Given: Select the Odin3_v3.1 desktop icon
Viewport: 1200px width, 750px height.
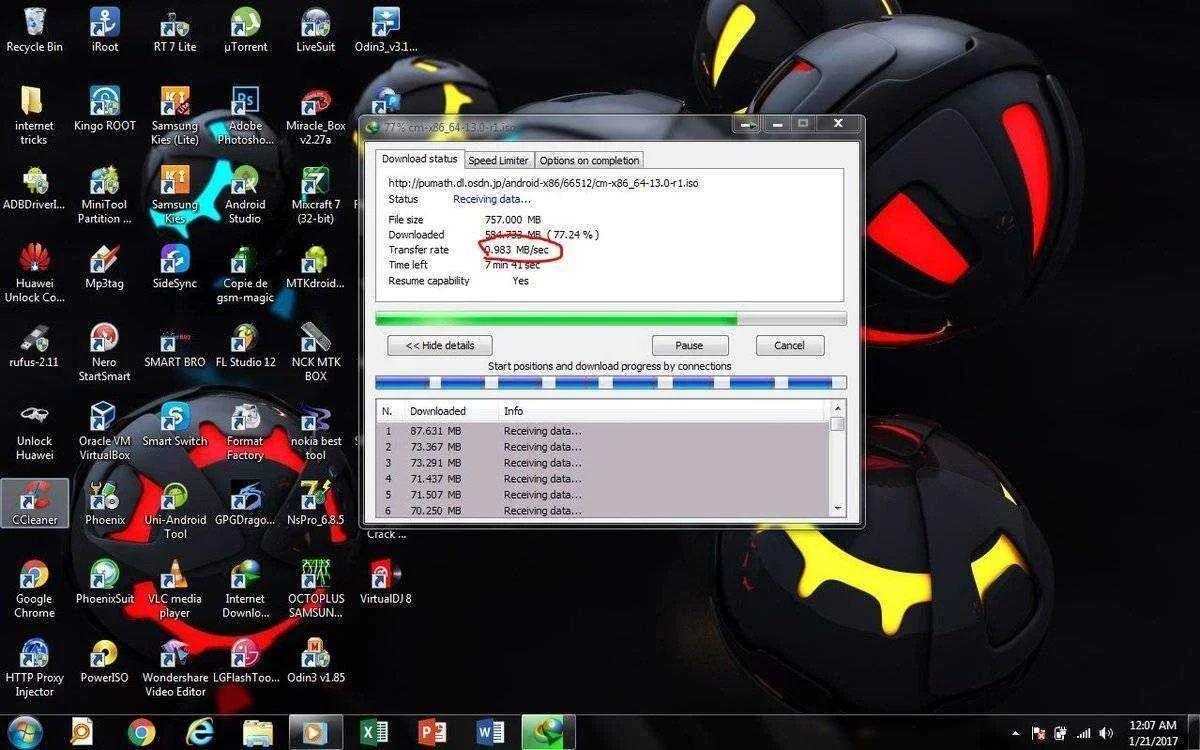Looking at the screenshot, I should tap(386, 29).
